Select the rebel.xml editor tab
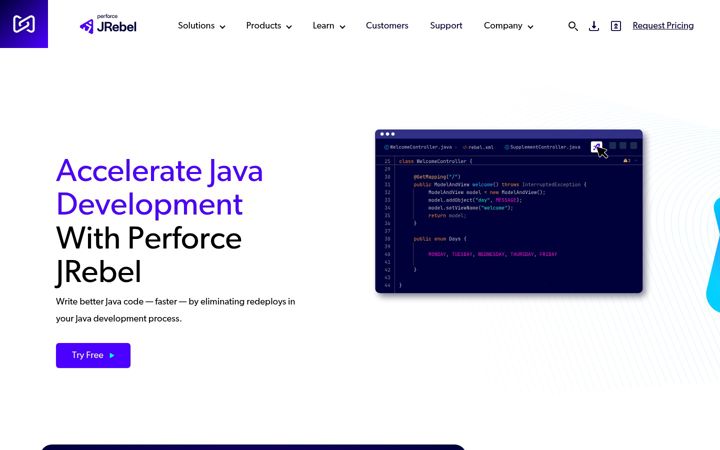The width and height of the screenshot is (720, 450). pos(478,147)
